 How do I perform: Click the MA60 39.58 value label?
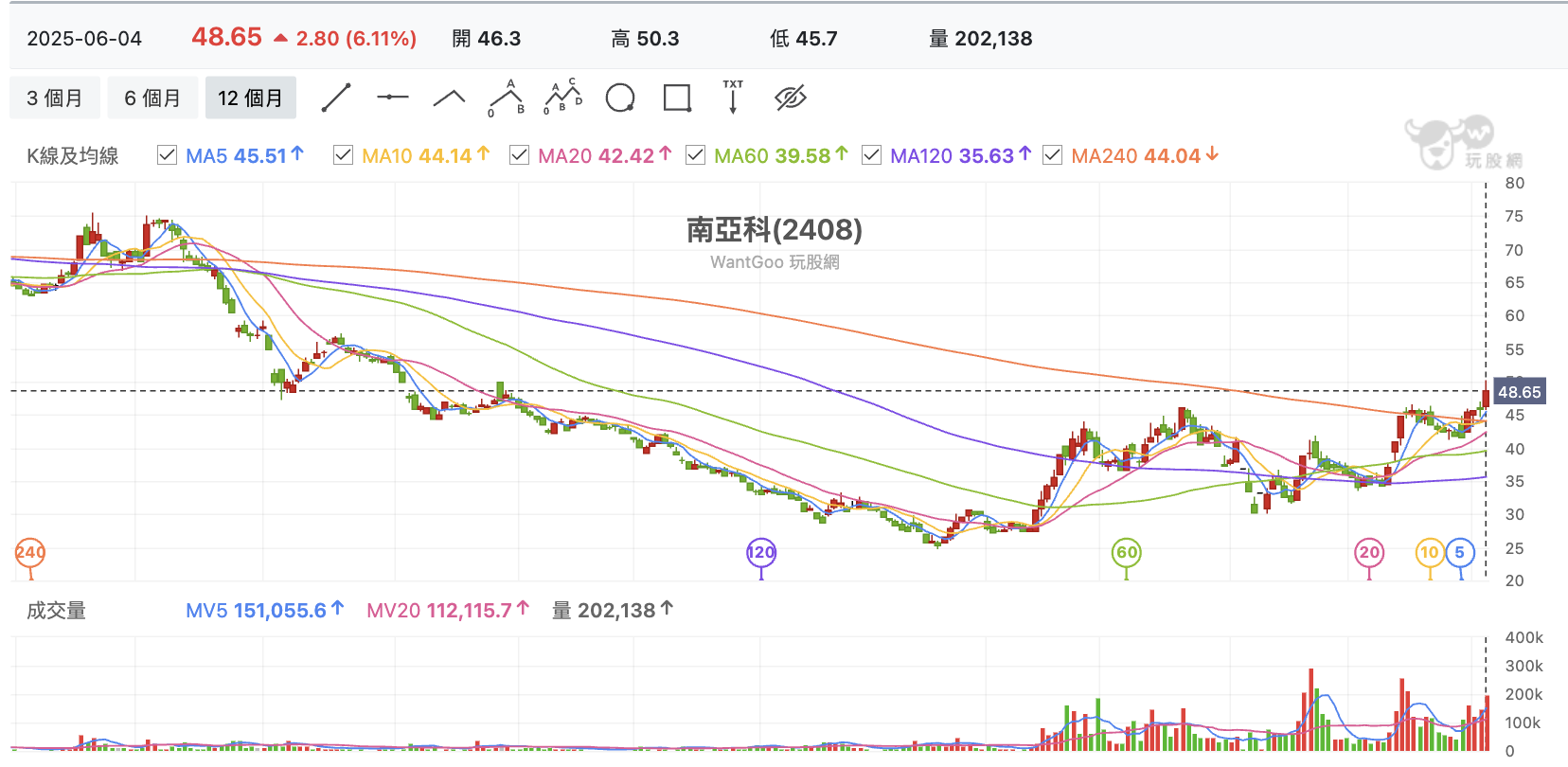click(x=780, y=155)
